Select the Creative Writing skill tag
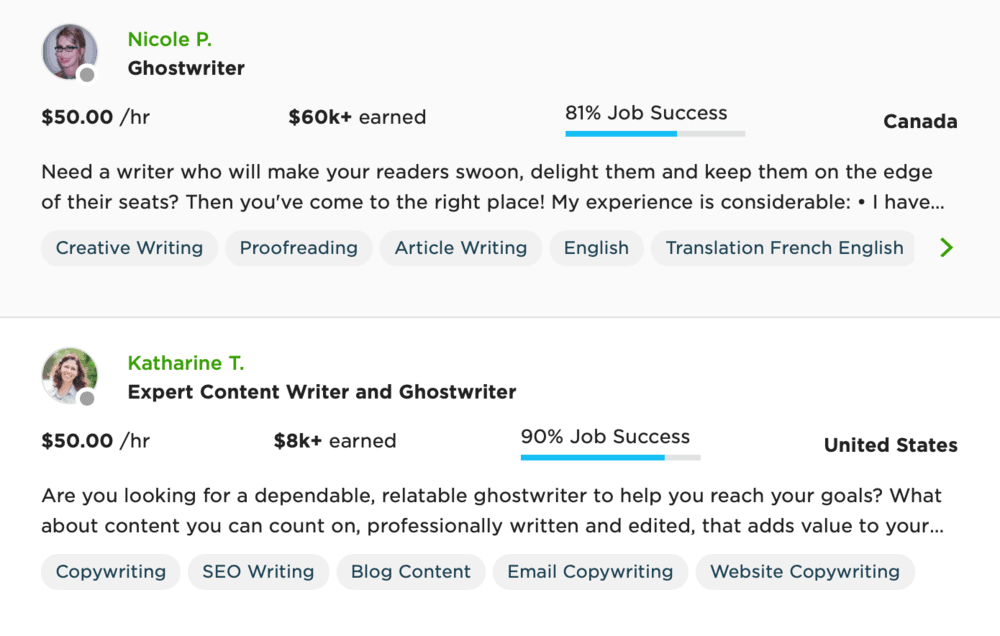The height and width of the screenshot is (636, 1000). [x=128, y=247]
